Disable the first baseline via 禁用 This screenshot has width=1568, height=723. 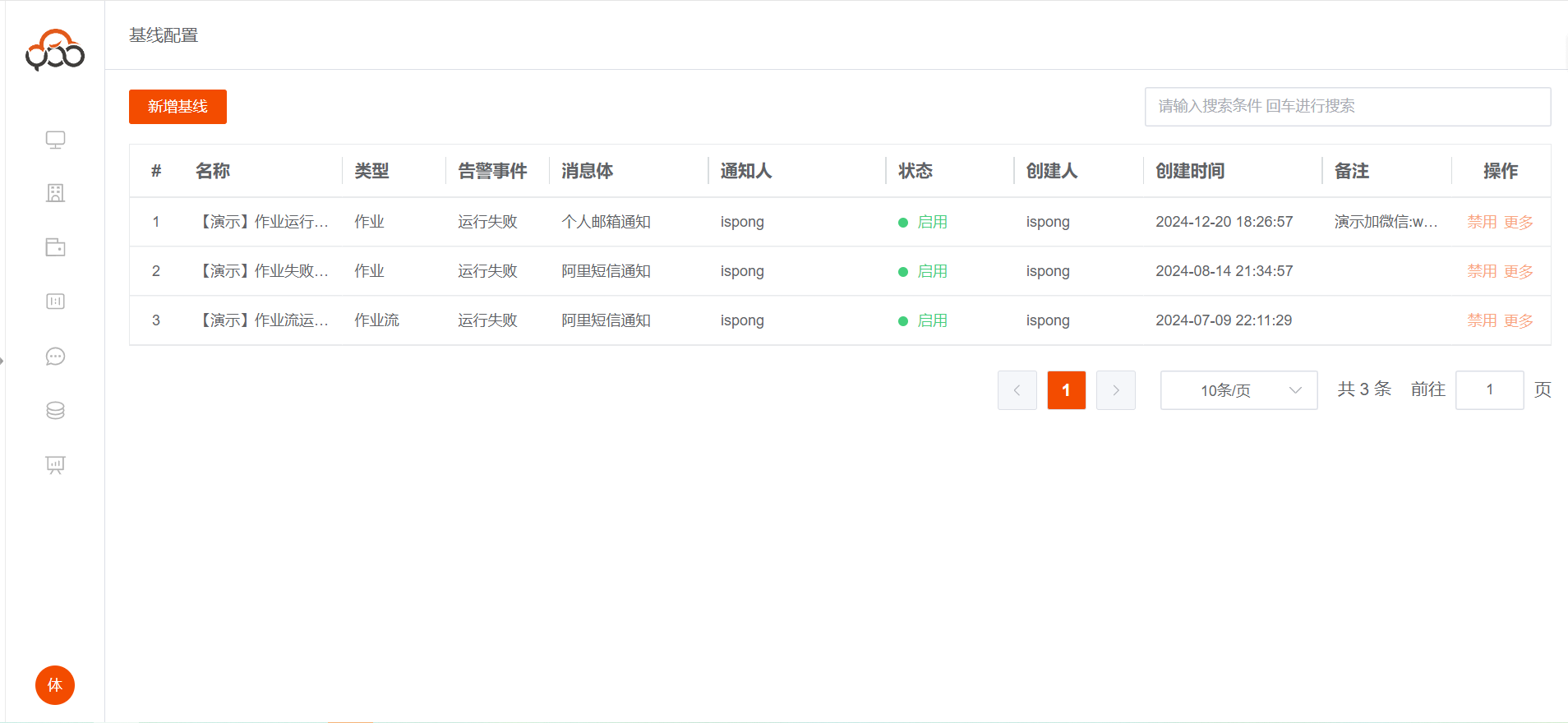(1482, 222)
